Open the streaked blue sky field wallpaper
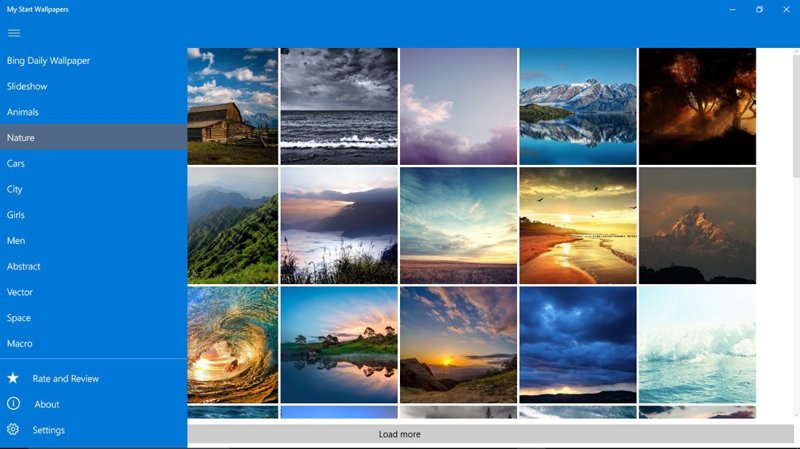Screen dimensions: 800x449 click(x=458, y=226)
